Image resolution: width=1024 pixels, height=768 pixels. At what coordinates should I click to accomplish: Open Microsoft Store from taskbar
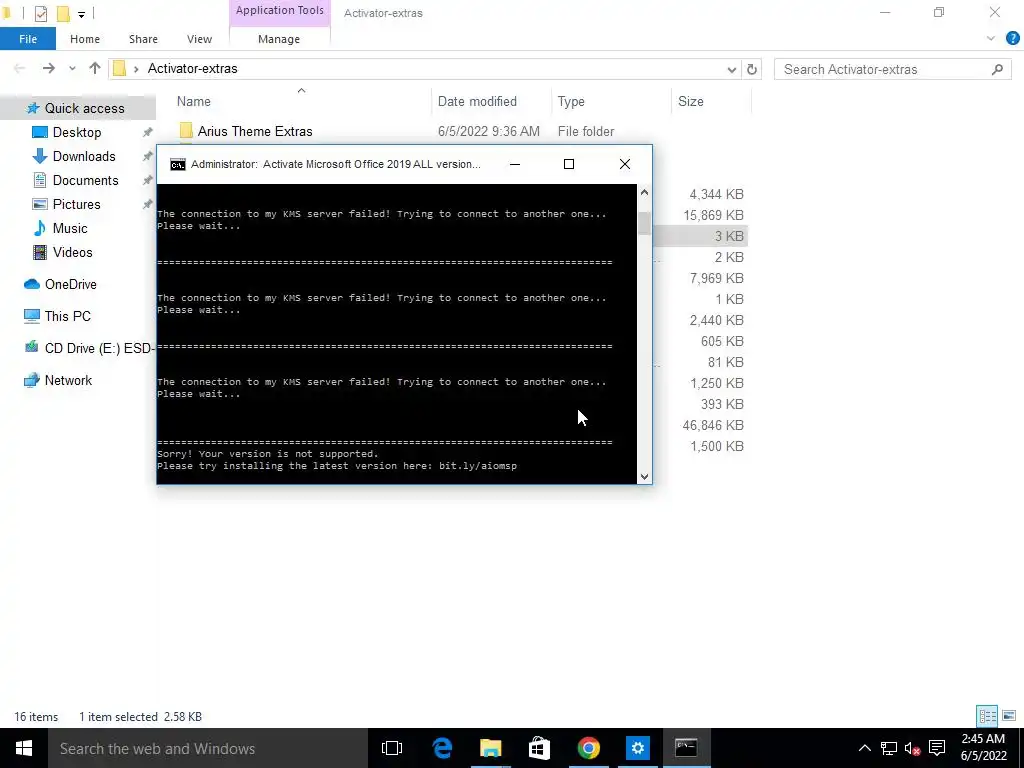(x=539, y=748)
